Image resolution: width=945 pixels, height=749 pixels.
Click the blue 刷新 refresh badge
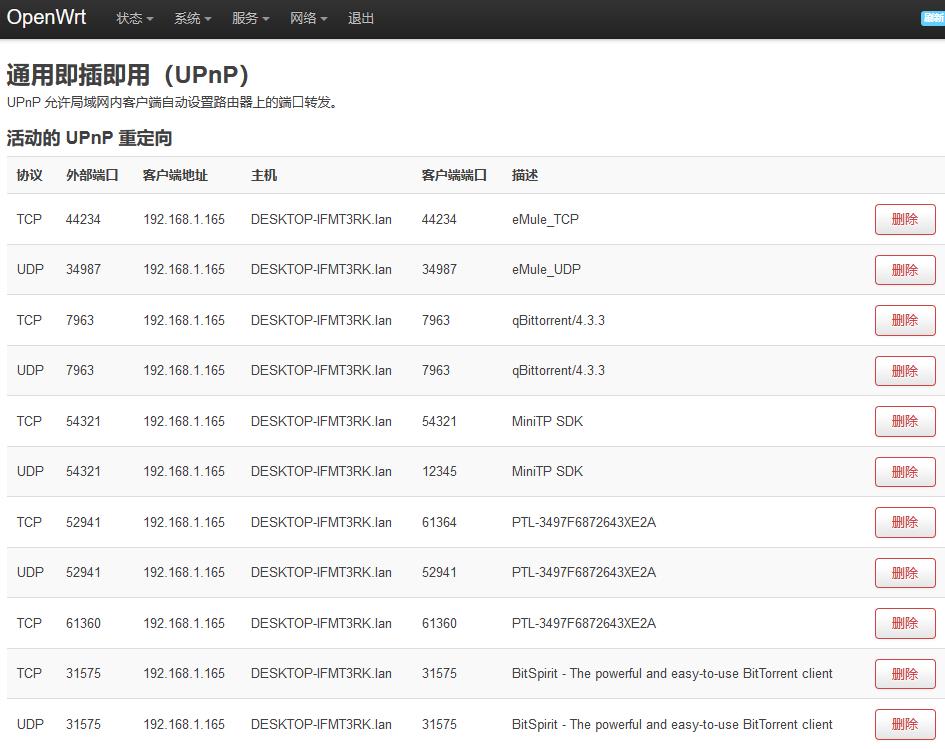[x=932, y=19]
